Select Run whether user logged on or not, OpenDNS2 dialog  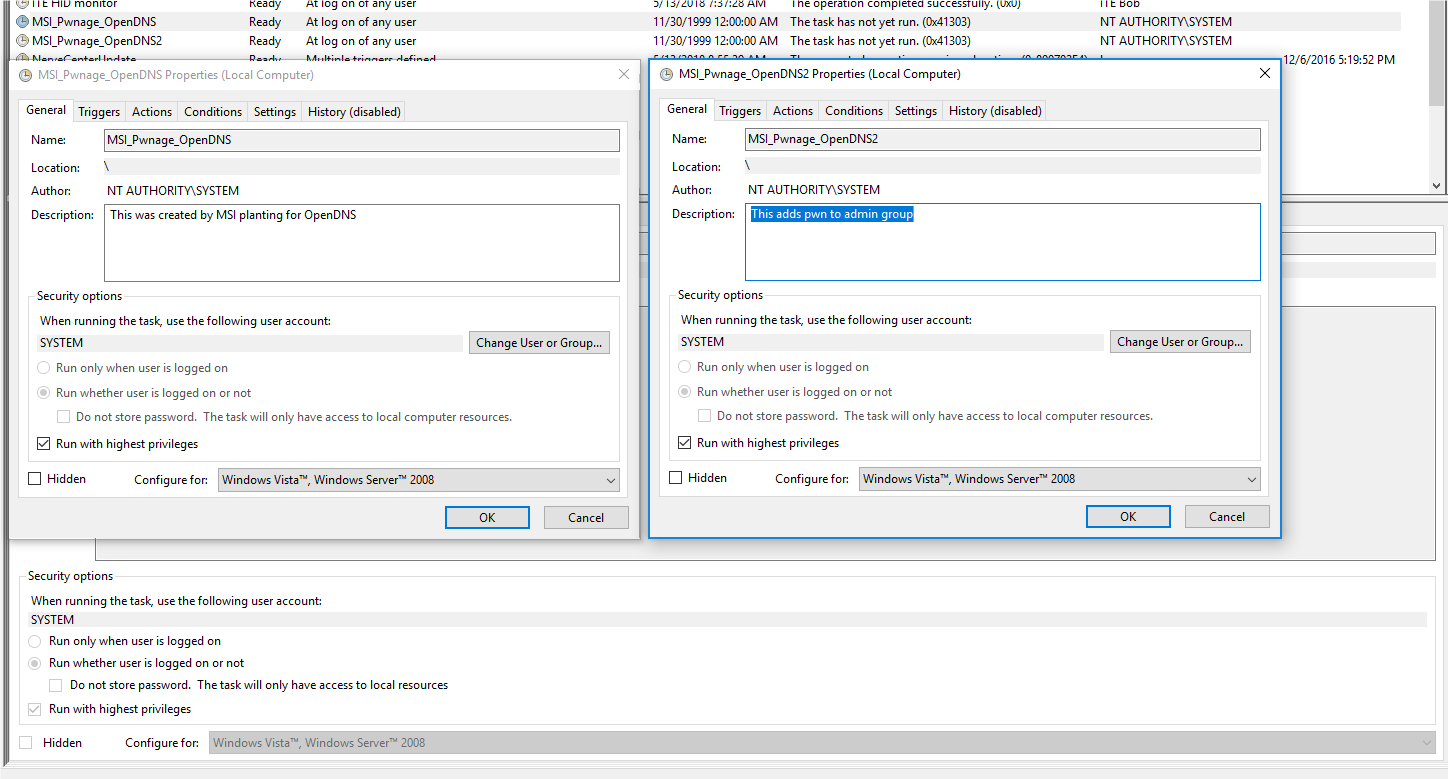point(684,392)
